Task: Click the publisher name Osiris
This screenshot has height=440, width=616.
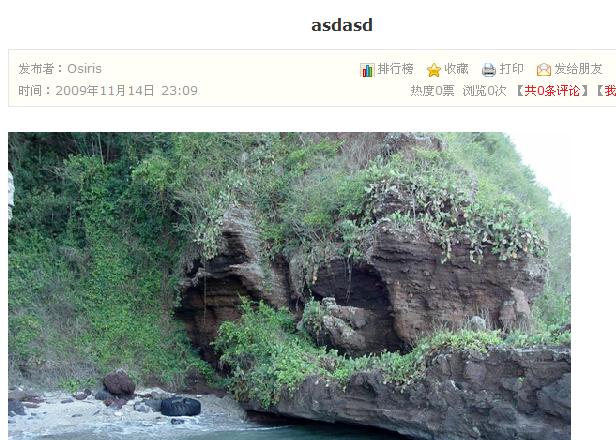Action: click(x=84, y=69)
